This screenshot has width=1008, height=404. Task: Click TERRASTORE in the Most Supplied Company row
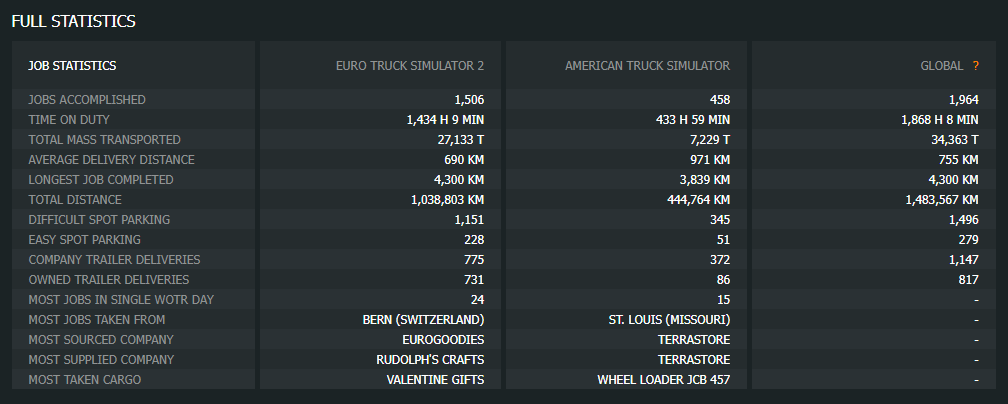tap(694, 359)
